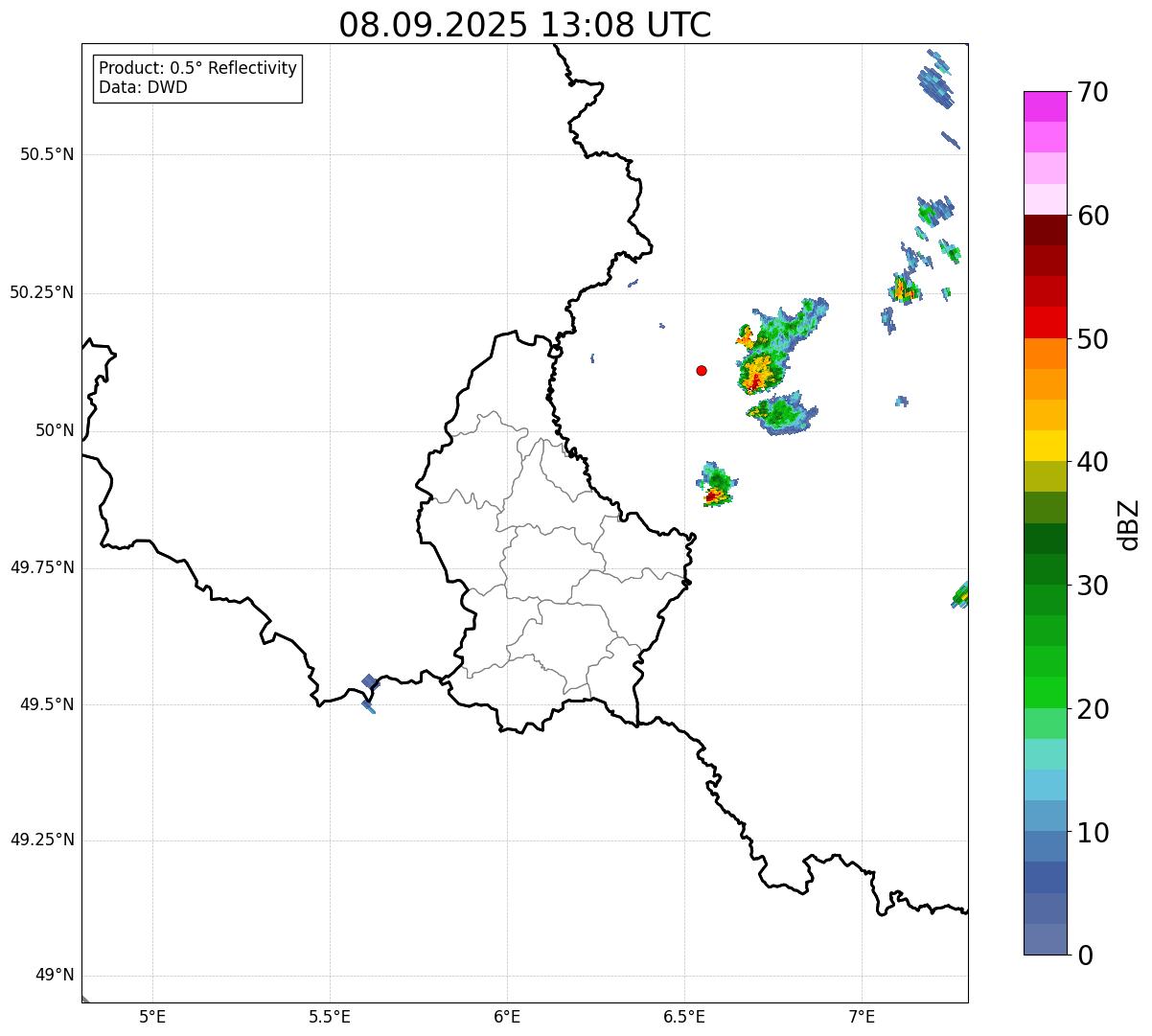Click the 49°N latitude label
This screenshot has width=1152, height=1036.
tap(55, 976)
